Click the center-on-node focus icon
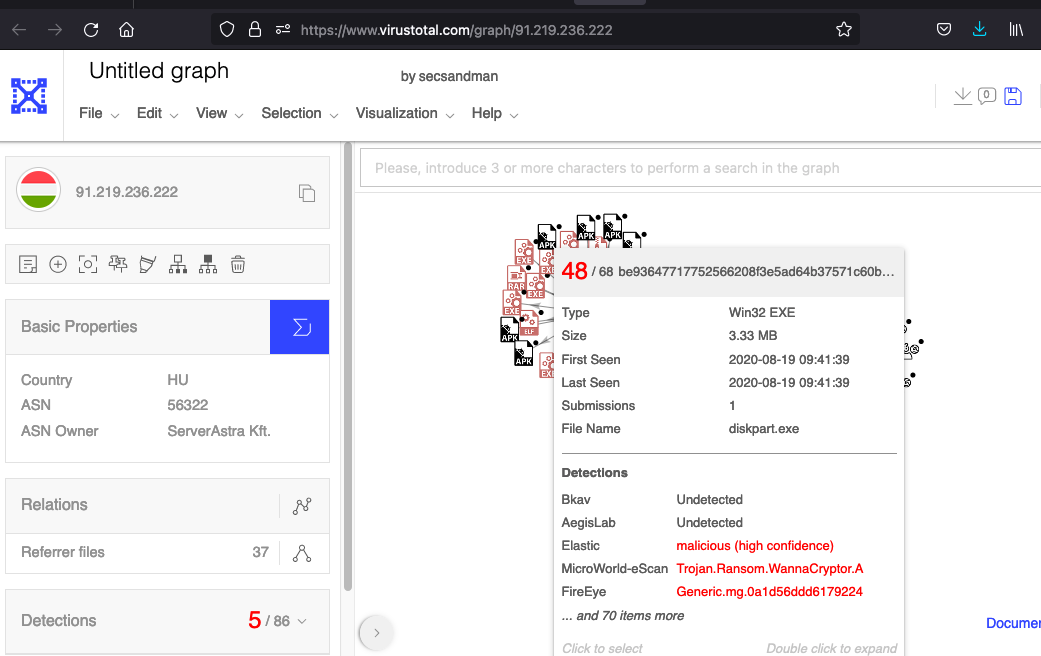 pos(88,264)
